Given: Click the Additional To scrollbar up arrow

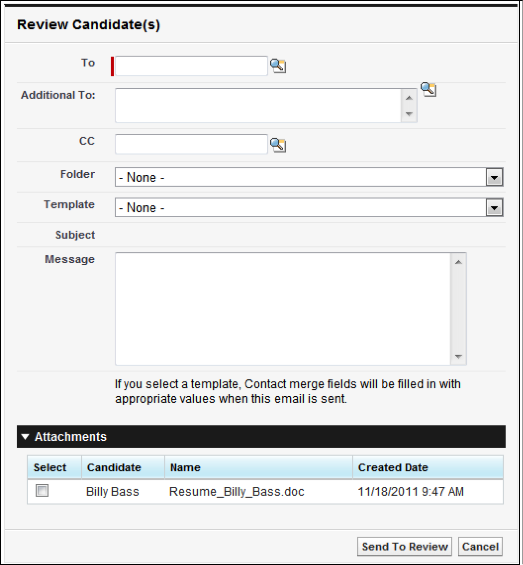Looking at the screenshot, I should (x=409, y=98).
